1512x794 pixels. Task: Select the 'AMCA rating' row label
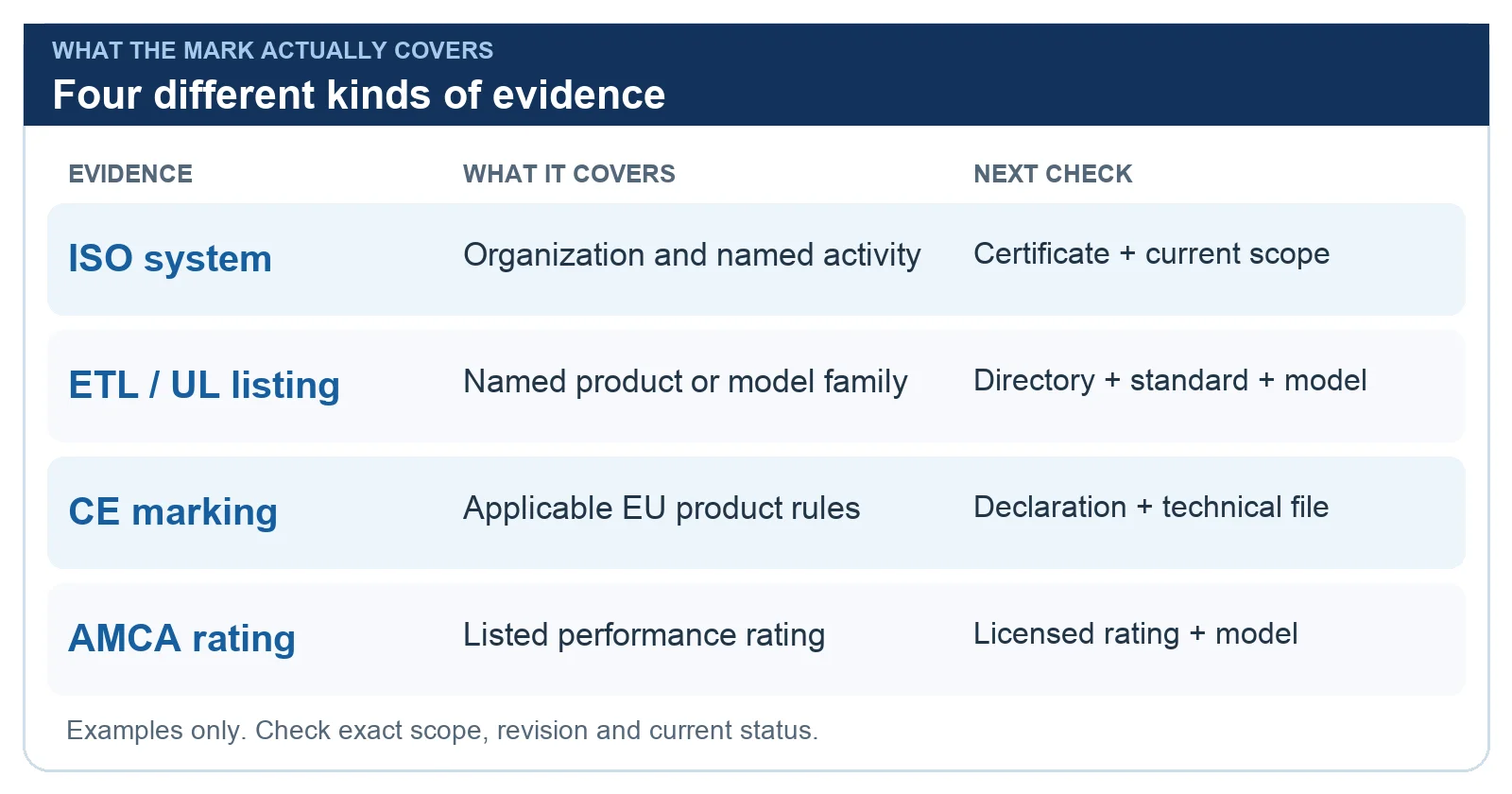pyautogui.click(x=181, y=638)
